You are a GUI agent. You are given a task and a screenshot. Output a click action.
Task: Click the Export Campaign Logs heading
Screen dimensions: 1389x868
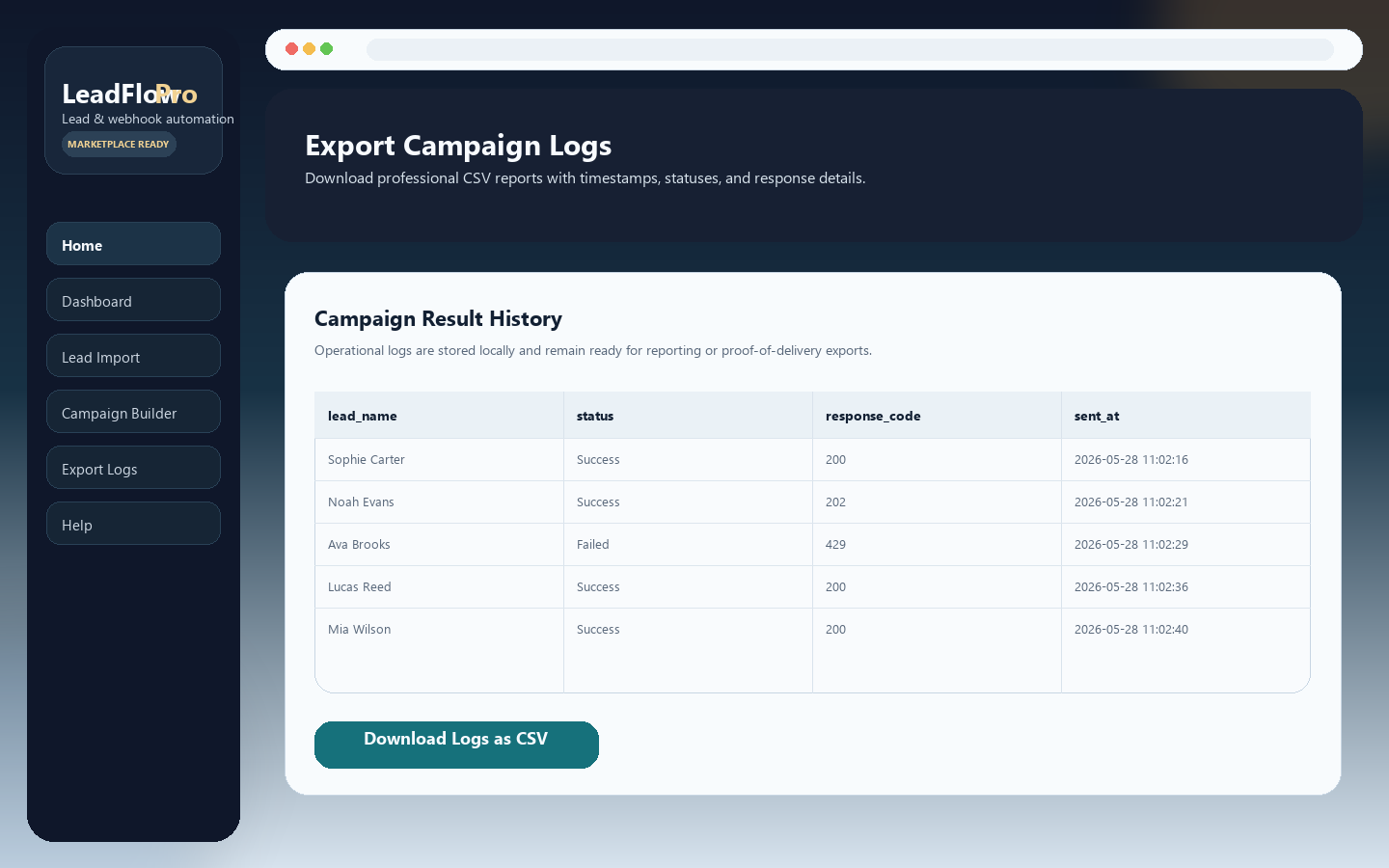[x=458, y=146]
